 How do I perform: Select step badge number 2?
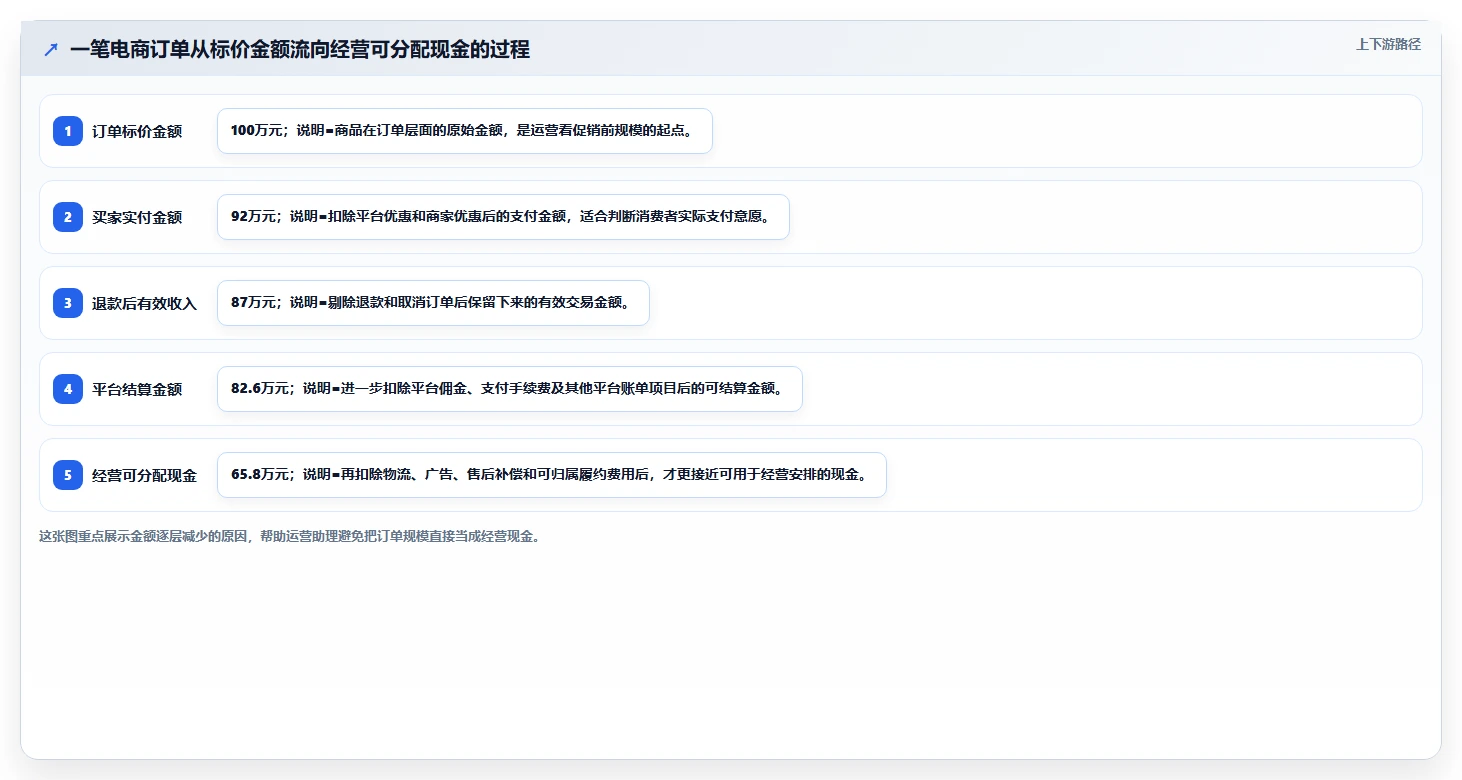(68, 217)
